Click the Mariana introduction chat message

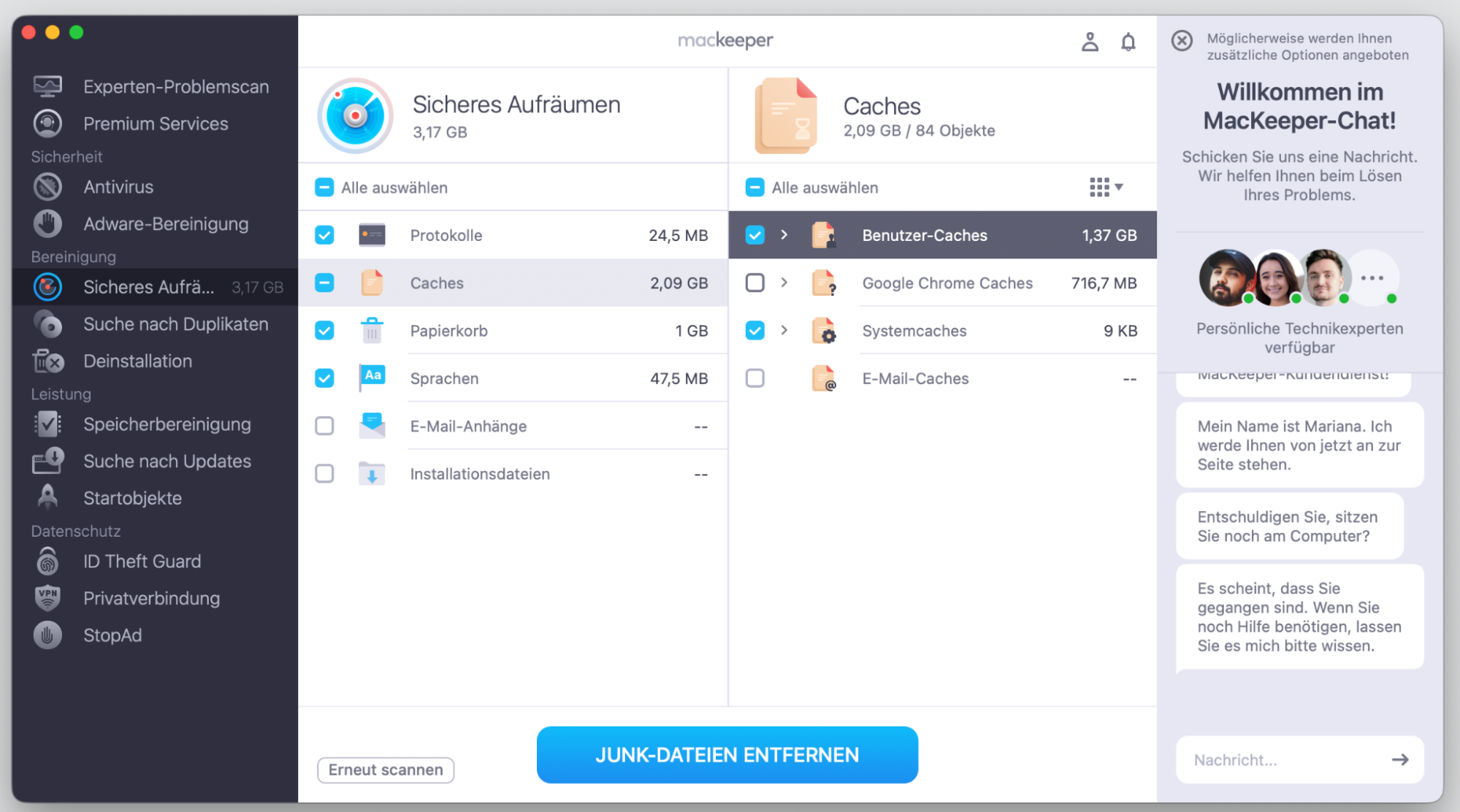click(x=1299, y=445)
